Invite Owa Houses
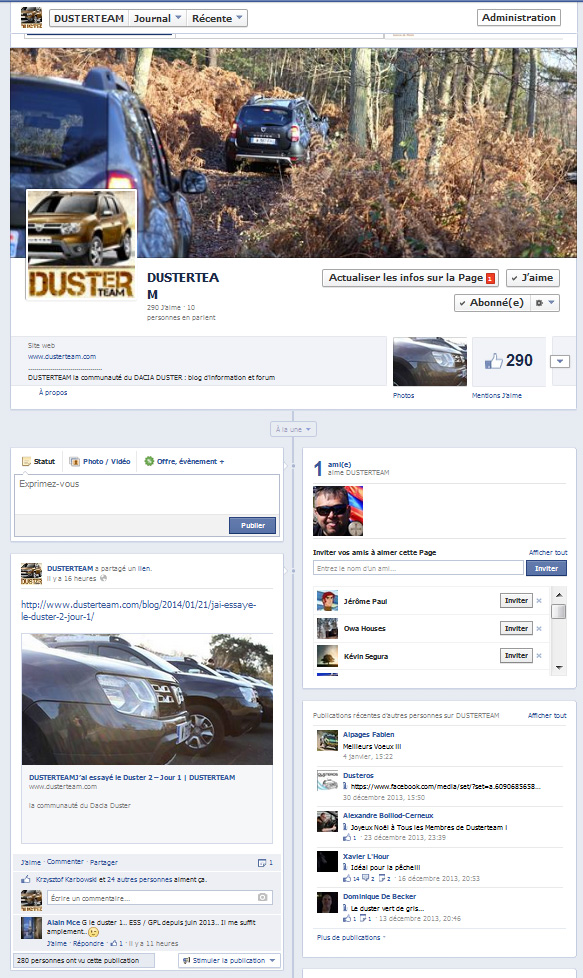The width and height of the screenshot is (583, 978). pyautogui.click(x=516, y=629)
